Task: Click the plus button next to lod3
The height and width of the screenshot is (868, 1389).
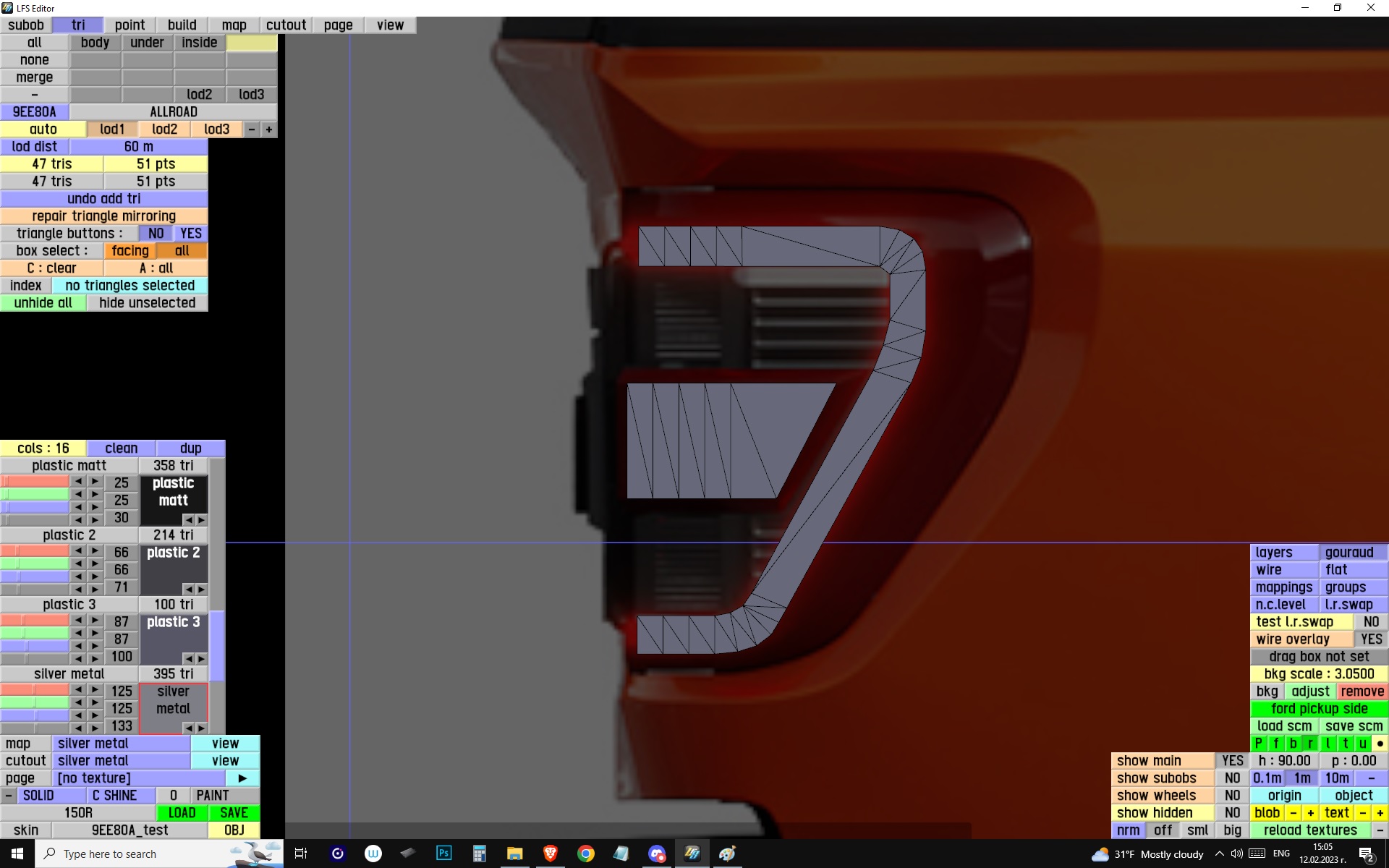Action: tap(269, 129)
